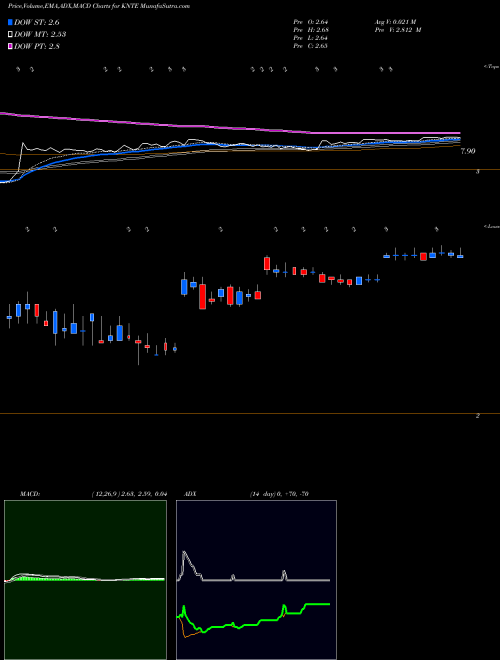Click the 'DOW ST: 2.6' legend label

click(x=37, y=23)
